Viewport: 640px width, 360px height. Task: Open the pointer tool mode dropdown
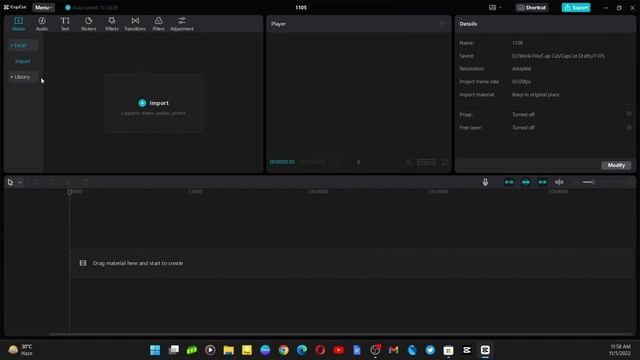[20, 182]
